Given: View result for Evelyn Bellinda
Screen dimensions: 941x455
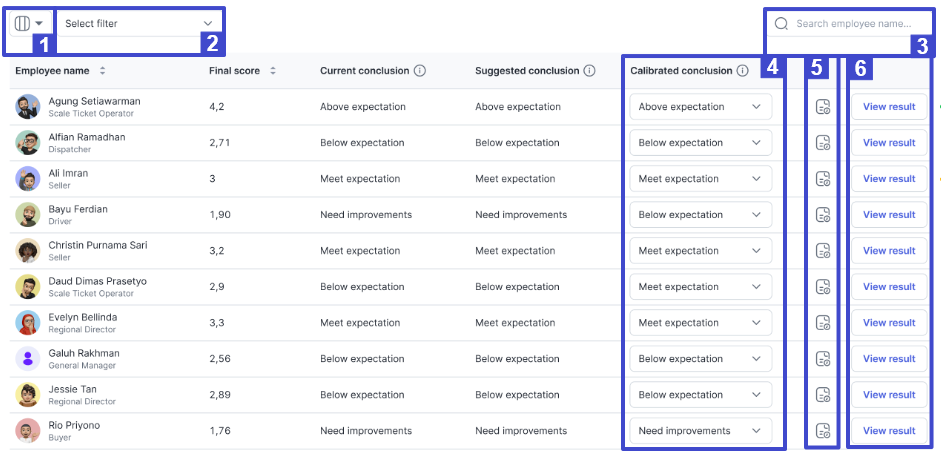Looking at the screenshot, I should [889, 323].
